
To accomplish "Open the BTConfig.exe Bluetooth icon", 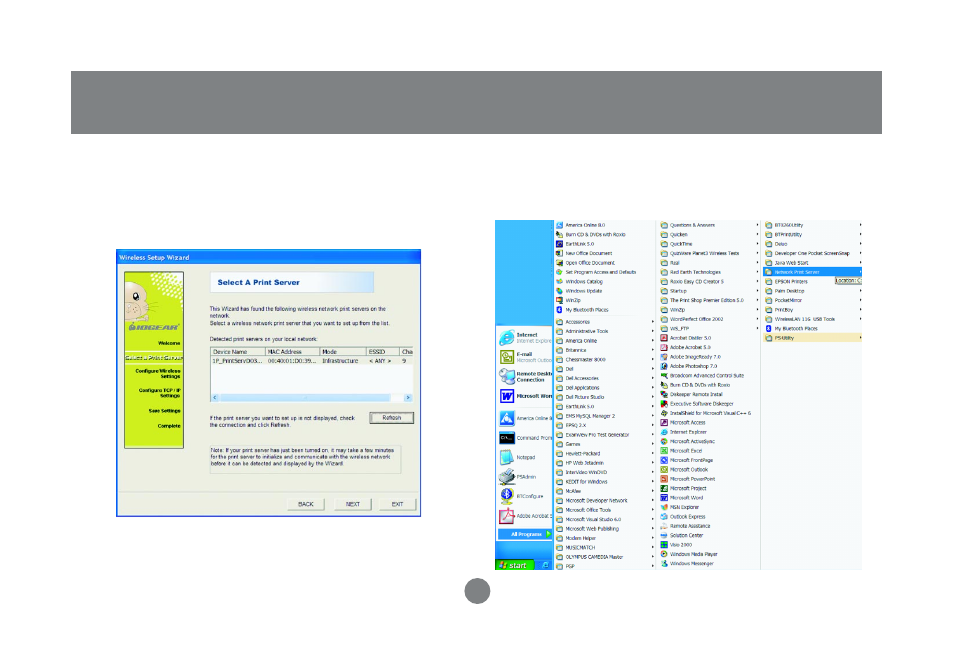I will pyautogui.click(x=506, y=496).
